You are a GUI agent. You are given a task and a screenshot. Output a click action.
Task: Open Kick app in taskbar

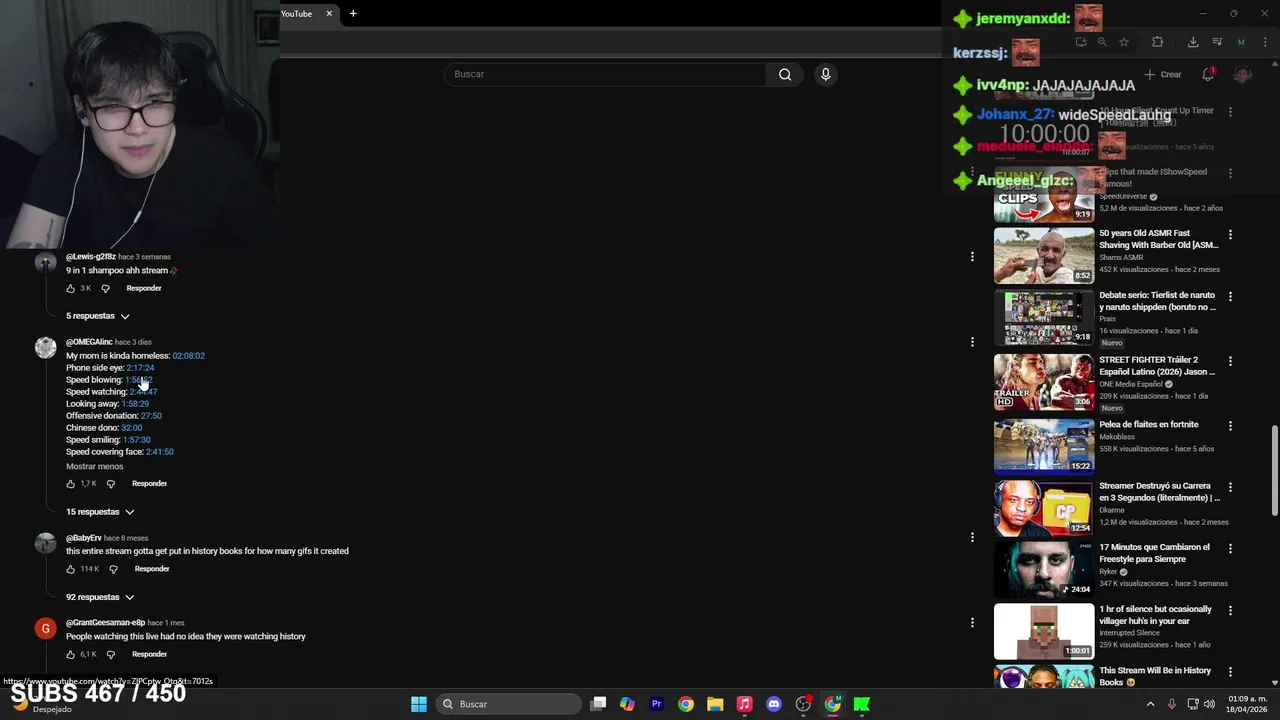[861, 704]
